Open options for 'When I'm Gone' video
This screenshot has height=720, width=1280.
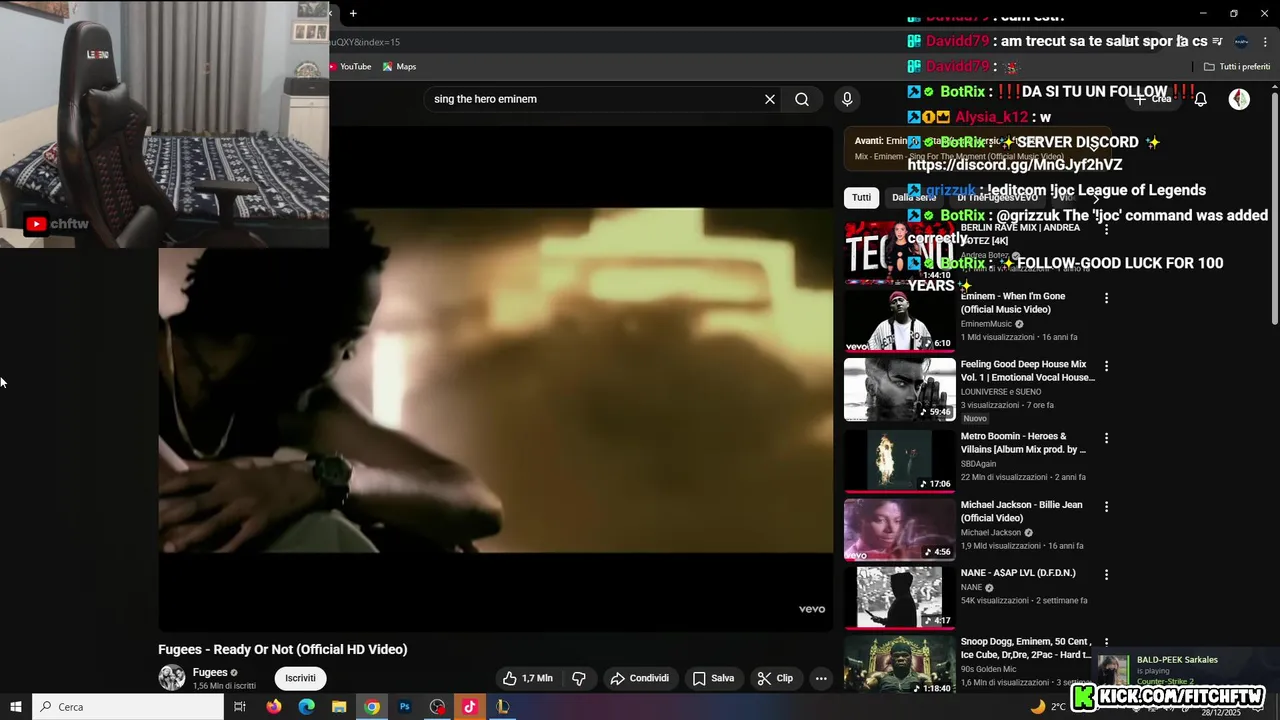point(1106,298)
